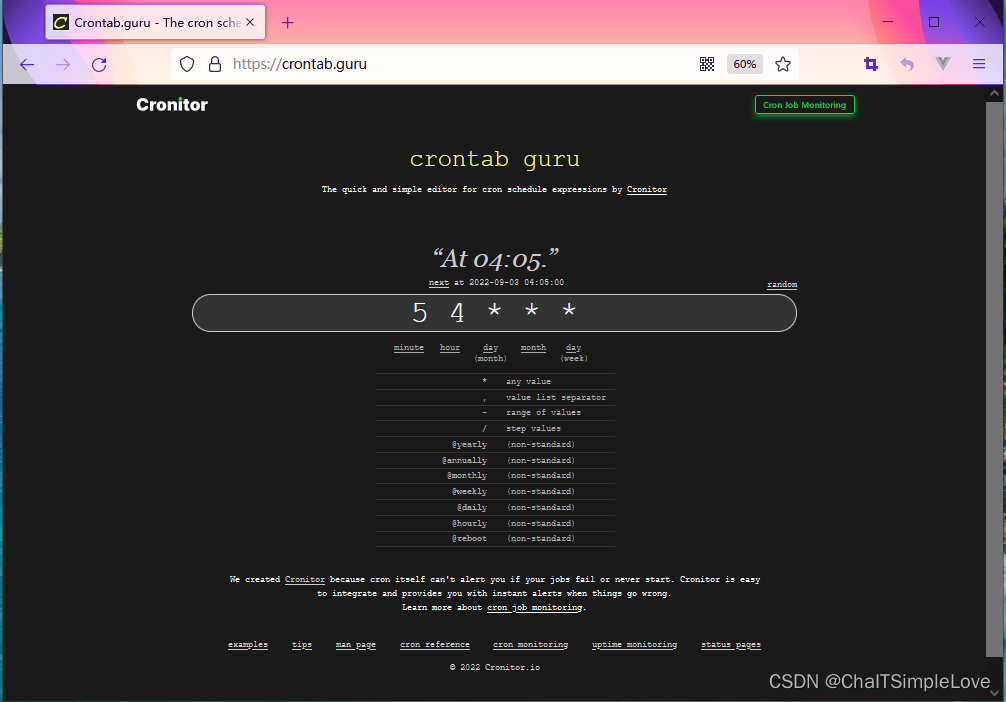Open the man page footer link
The image size is (1006, 702).
[x=355, y=645]
